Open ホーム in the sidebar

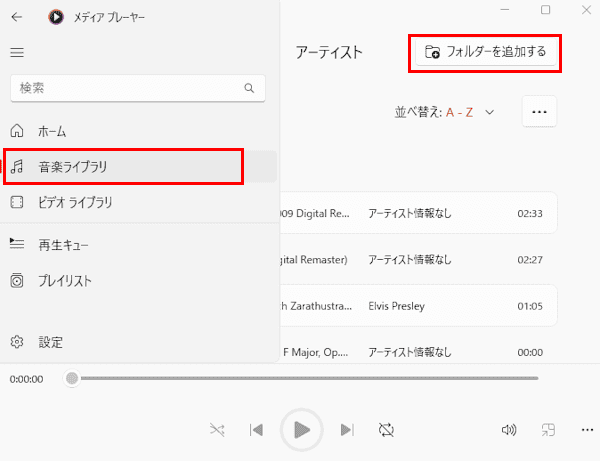point(139,131)
